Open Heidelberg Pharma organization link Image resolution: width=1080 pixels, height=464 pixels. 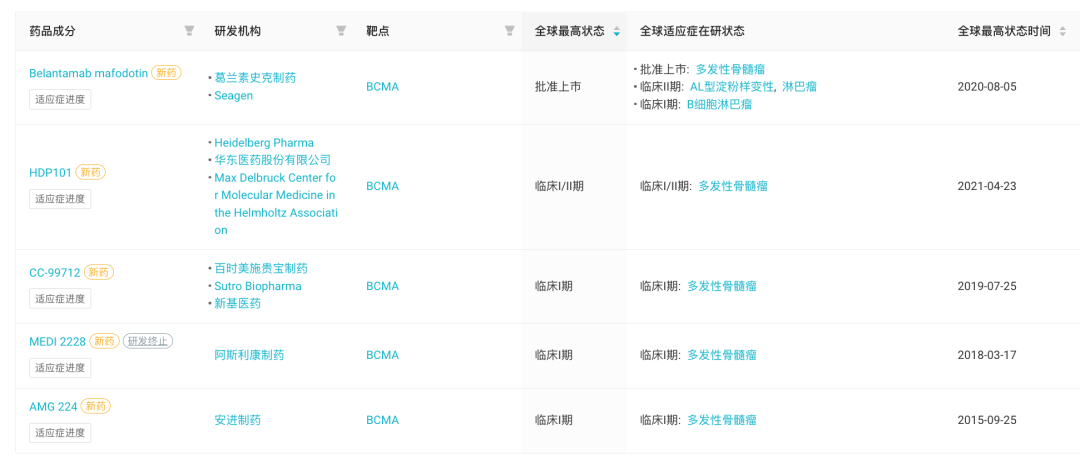(x=264, y=143)
